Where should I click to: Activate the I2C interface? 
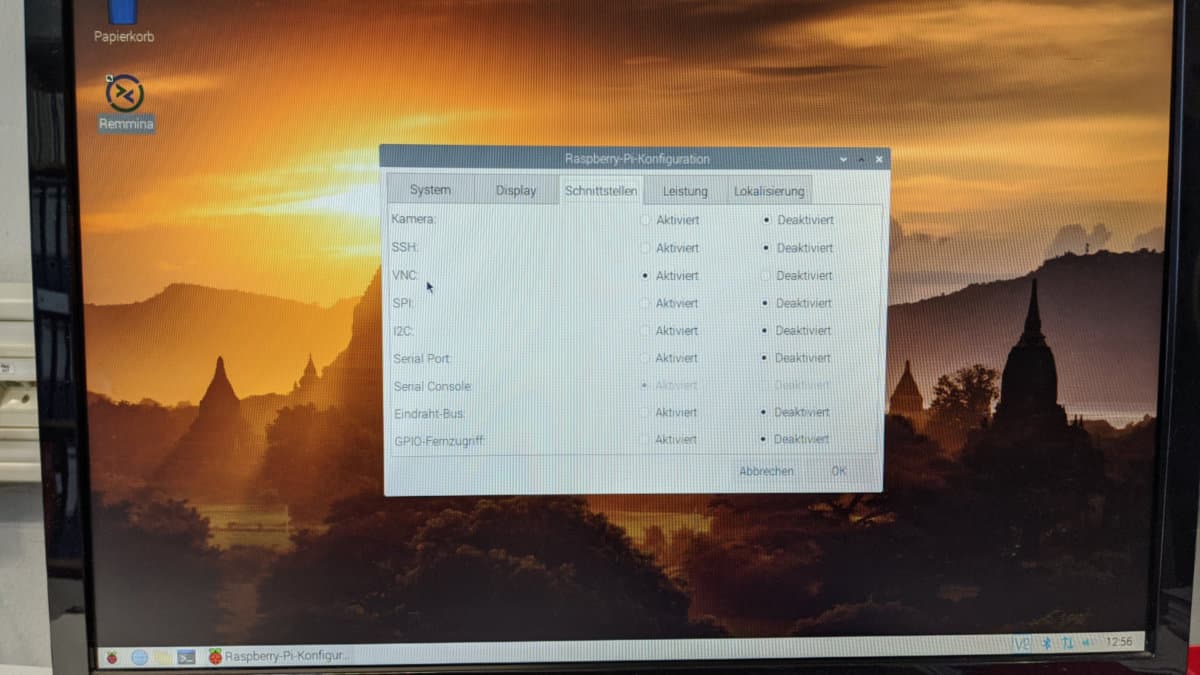pos(645,330)
